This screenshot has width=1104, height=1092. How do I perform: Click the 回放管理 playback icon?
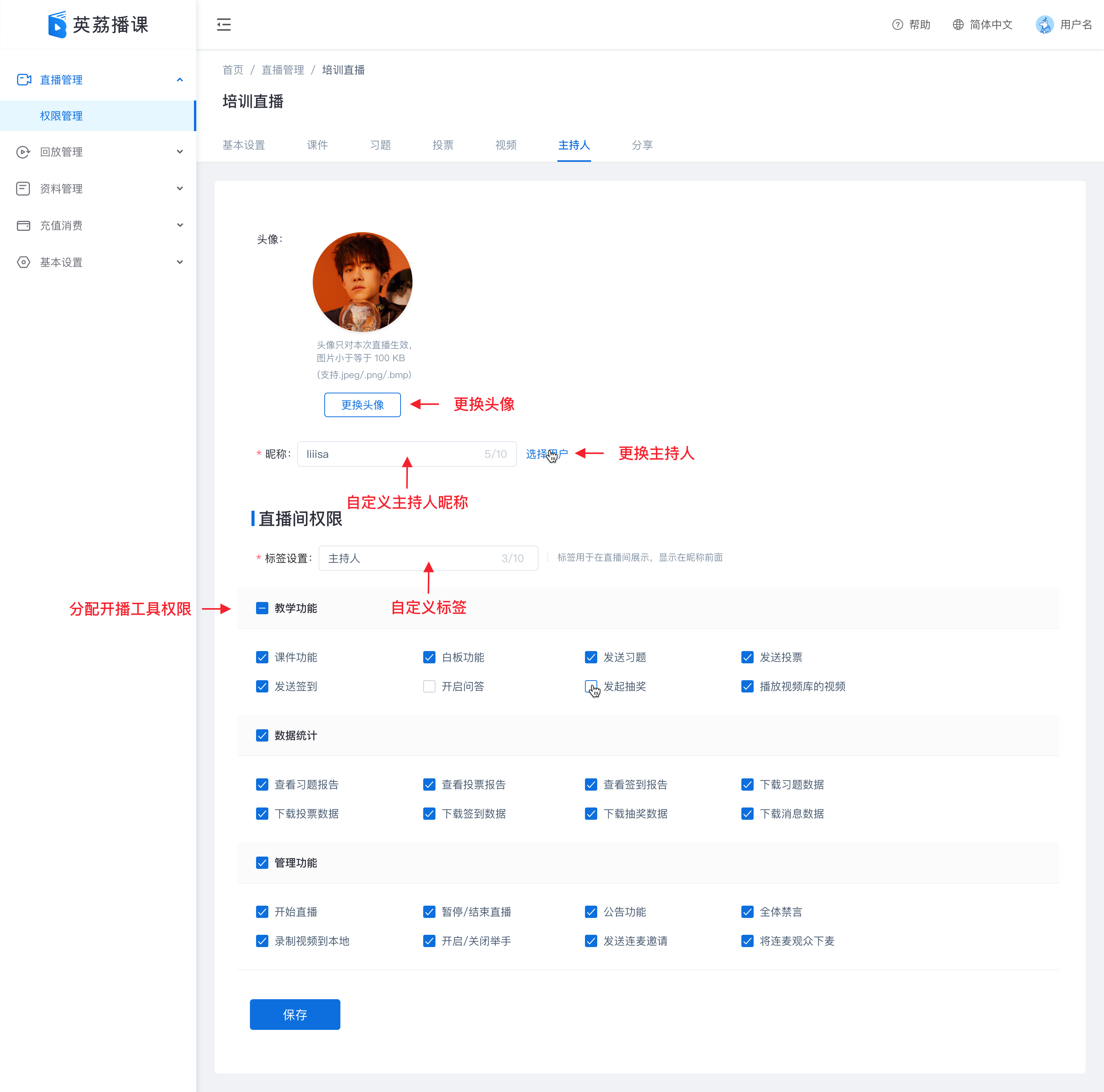pyautogui.click(x=23, y=152)
